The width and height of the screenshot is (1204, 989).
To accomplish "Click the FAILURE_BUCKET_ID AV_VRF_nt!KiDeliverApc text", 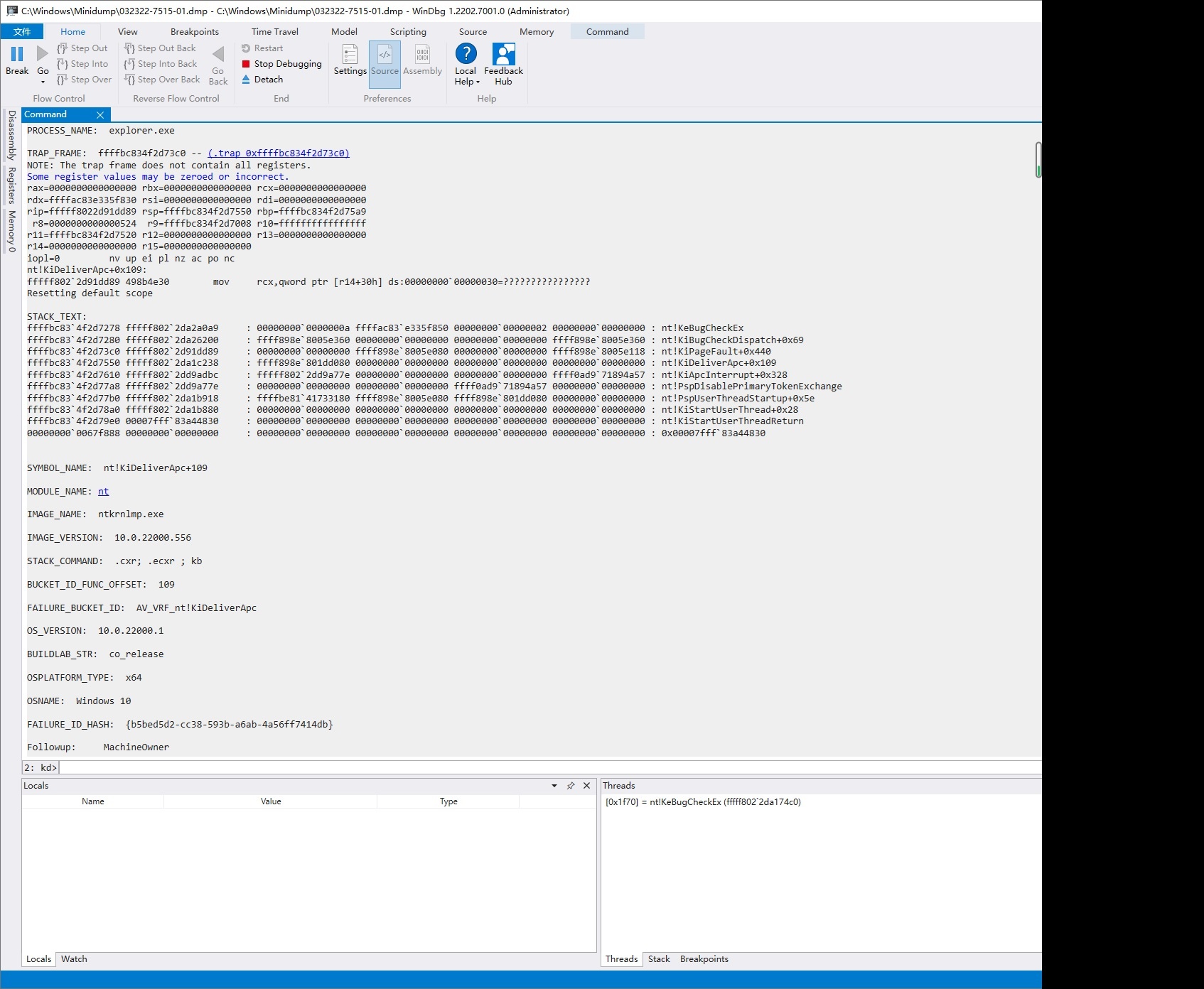I will coord(141,608).
